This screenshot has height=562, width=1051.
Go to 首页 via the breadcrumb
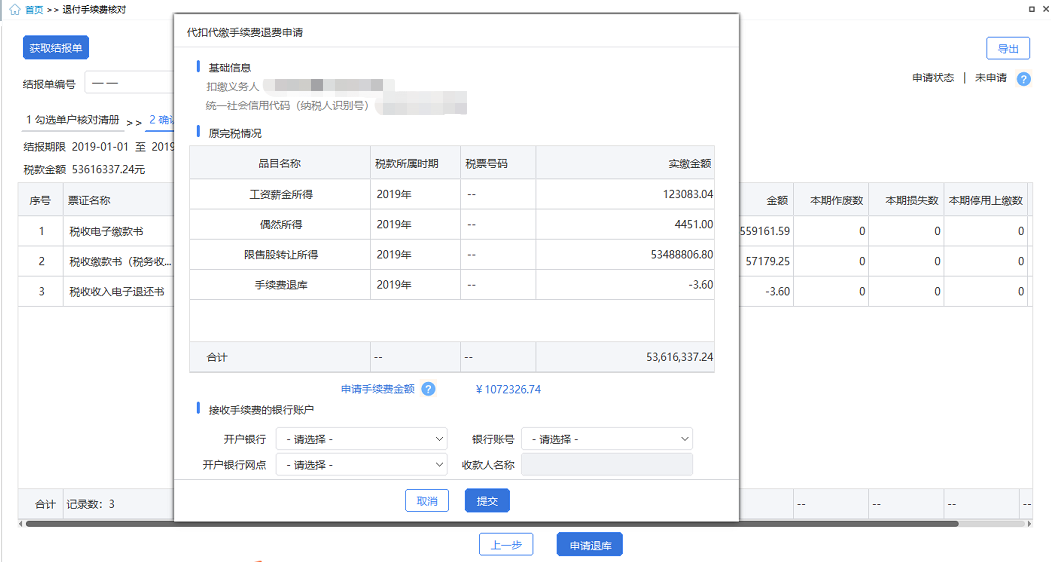click(33, 9)
